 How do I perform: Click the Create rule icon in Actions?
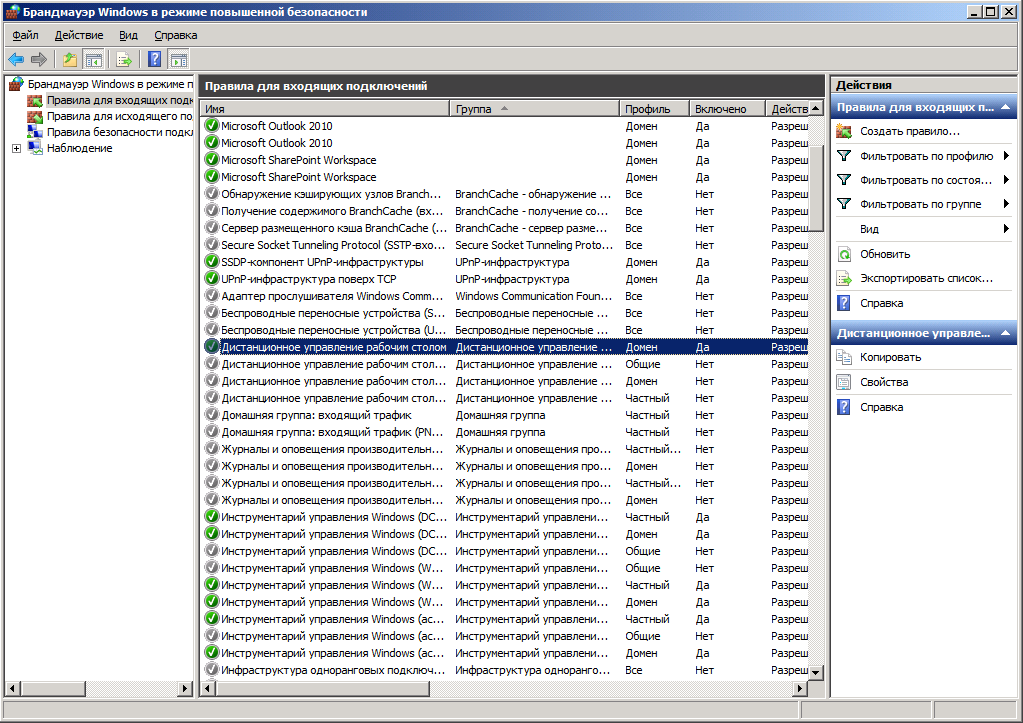pos(844,131)
